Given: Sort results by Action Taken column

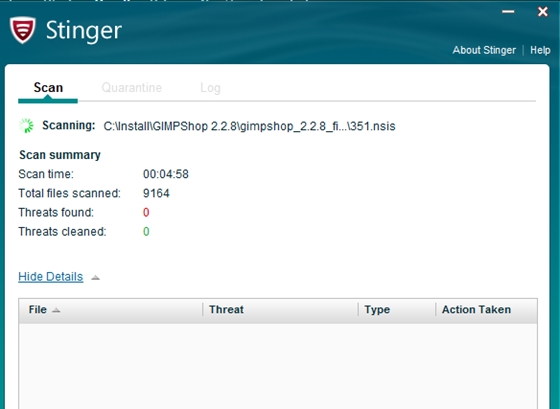Looking at the screenshot, I should coord(486,310).
